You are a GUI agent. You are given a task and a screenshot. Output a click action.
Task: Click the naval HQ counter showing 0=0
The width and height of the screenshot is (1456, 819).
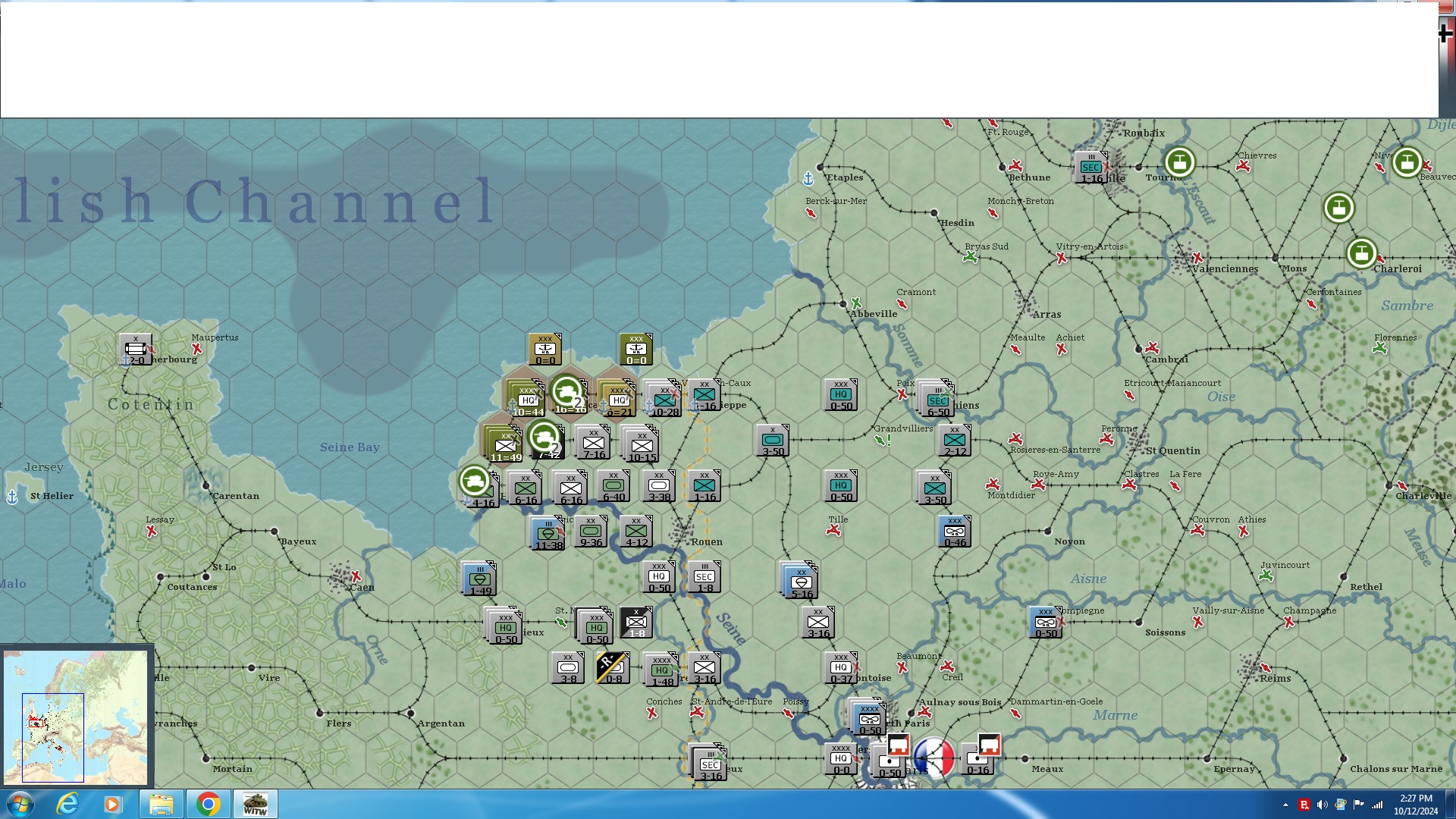click(x=544, y=347)
